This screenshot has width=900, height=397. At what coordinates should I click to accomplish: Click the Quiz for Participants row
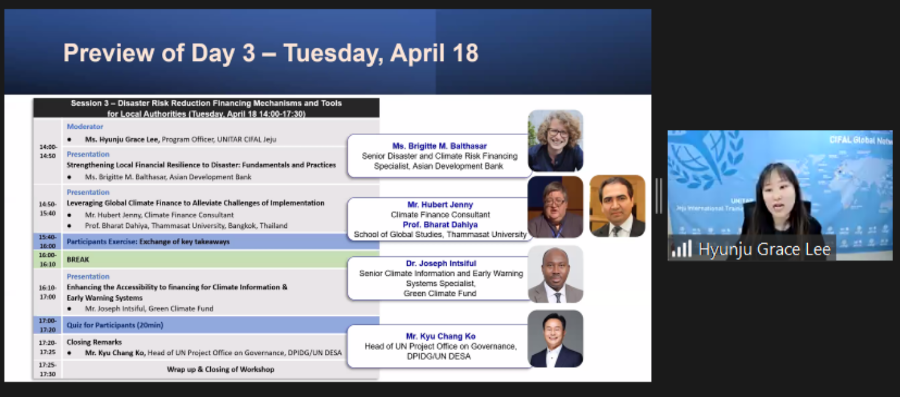pyautogui.click(x=206, y=325)
